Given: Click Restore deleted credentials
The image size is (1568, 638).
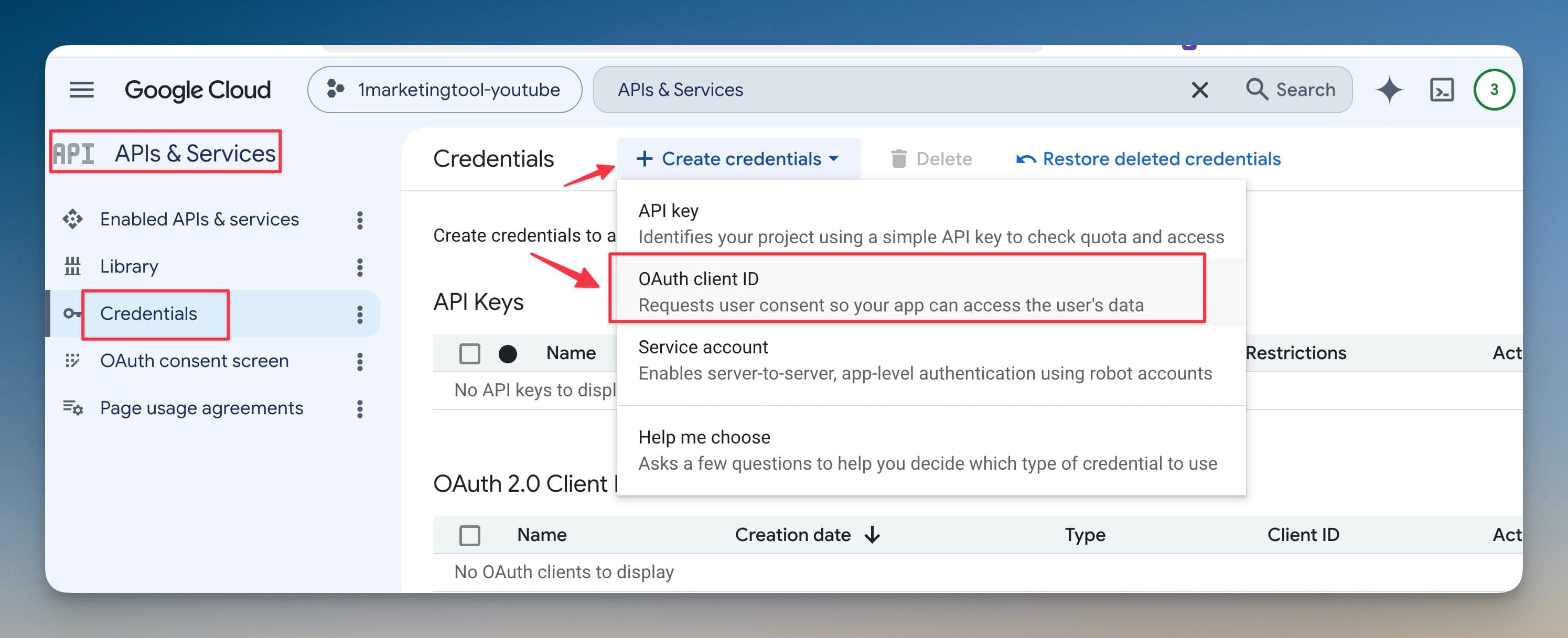Looking at the screenshot, I should pos(1148,159).
